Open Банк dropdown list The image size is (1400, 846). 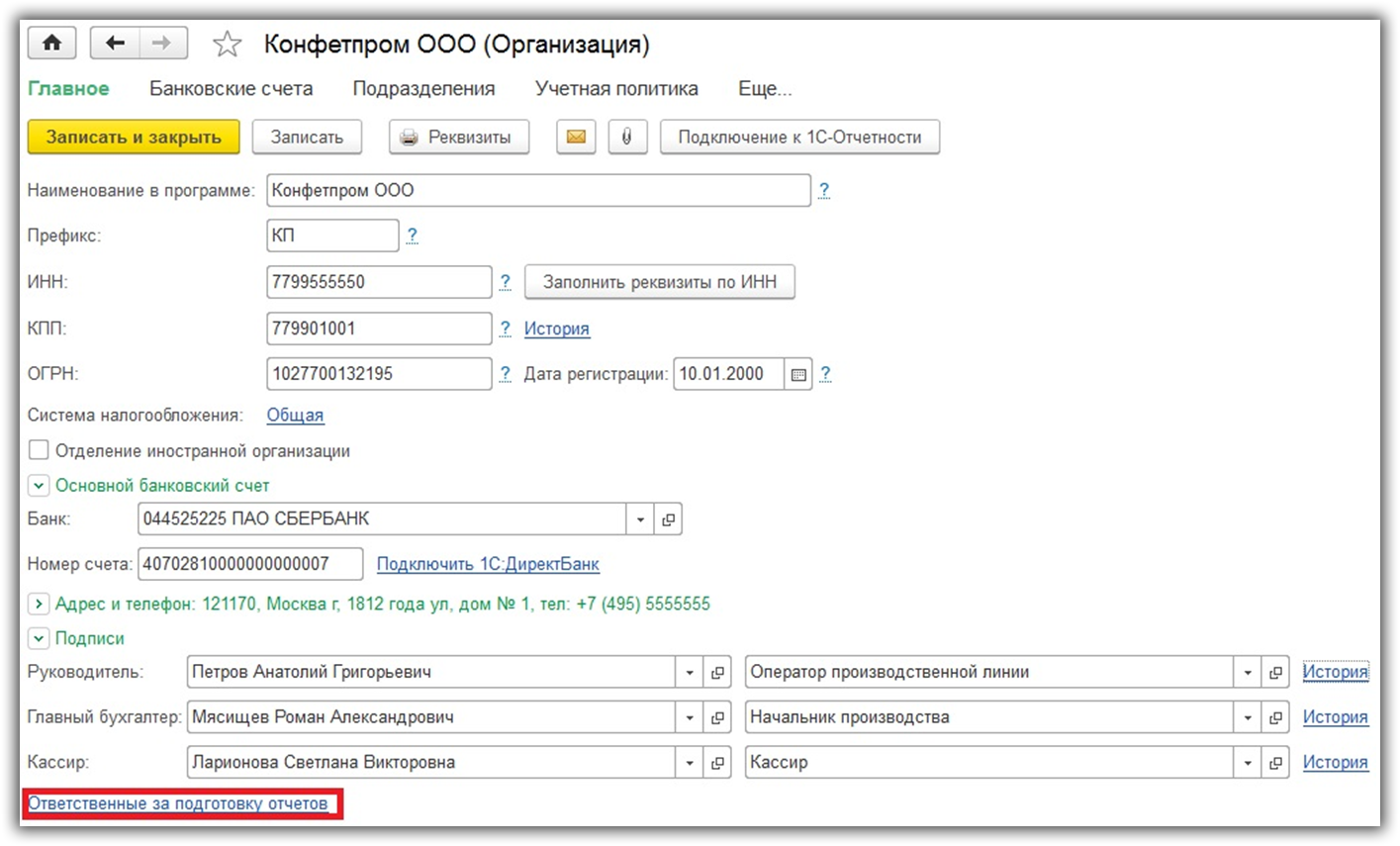(x=640, y=519)
